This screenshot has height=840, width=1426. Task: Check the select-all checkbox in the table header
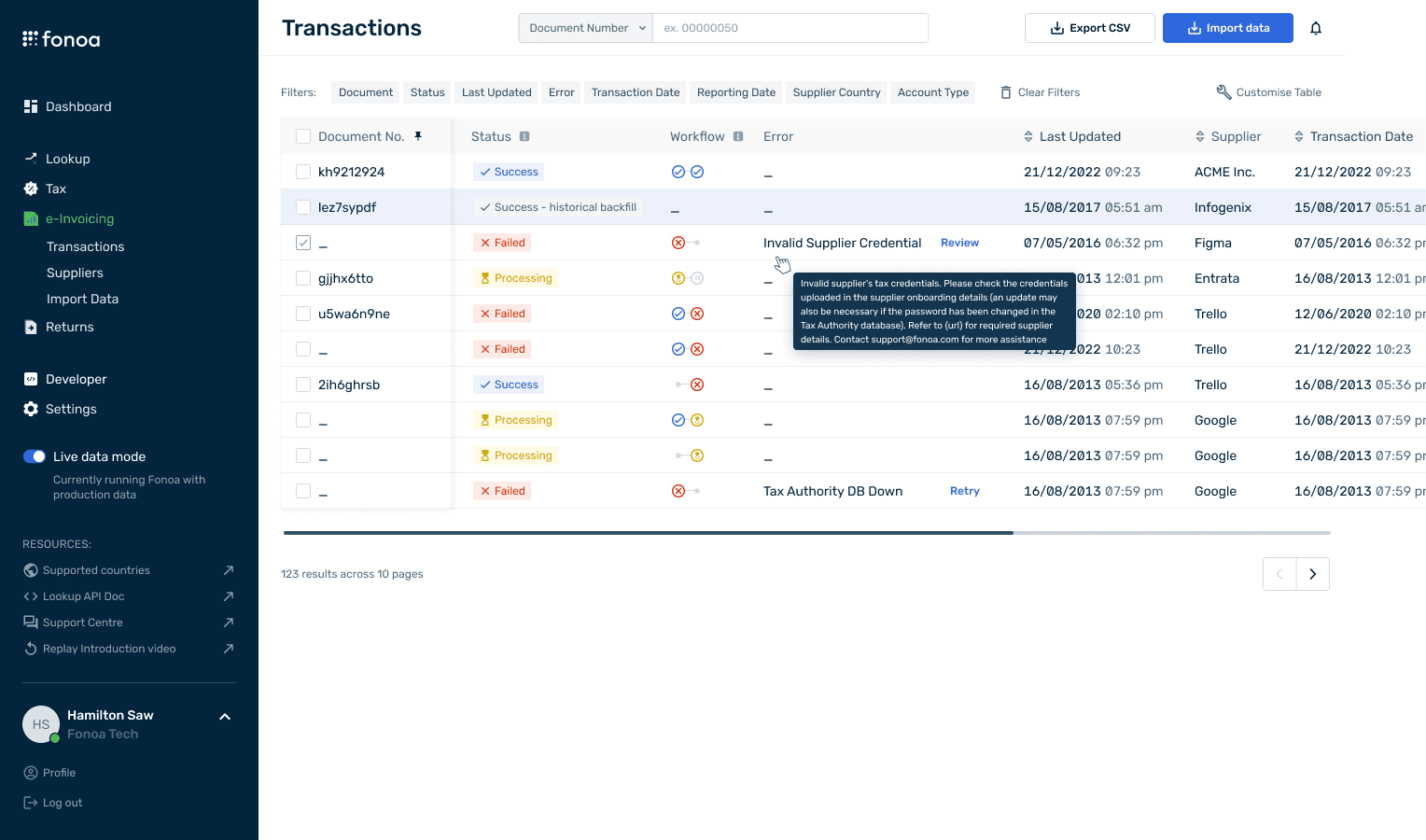point(303,136)
